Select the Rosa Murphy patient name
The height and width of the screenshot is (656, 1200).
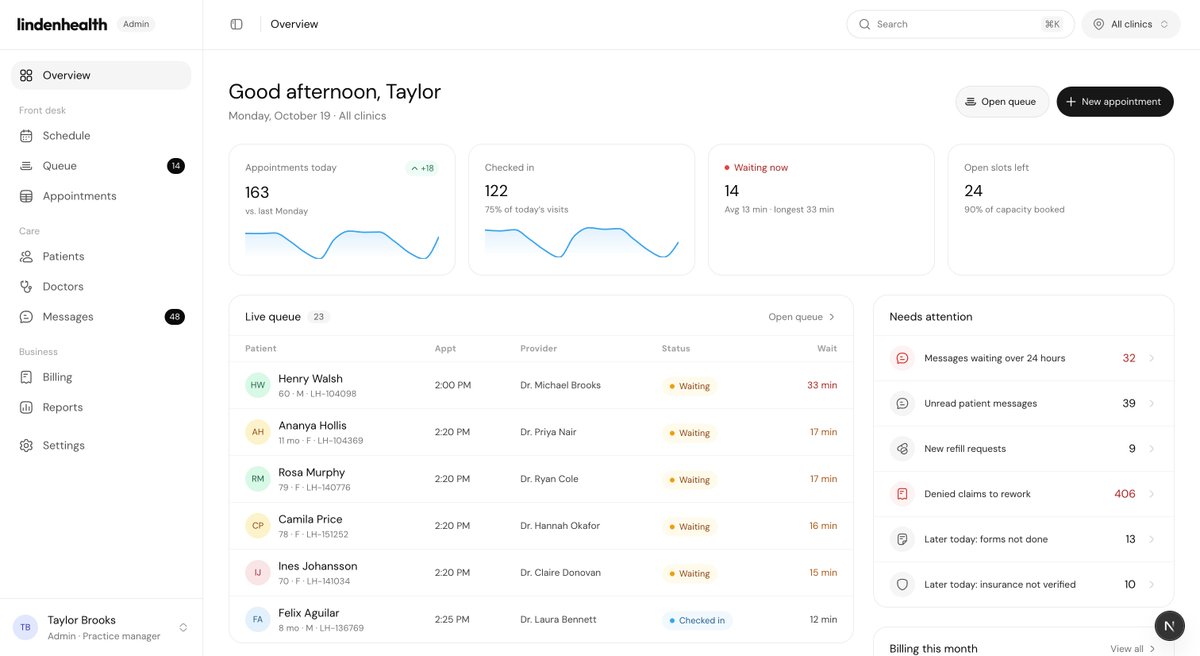tap(312, 472)
